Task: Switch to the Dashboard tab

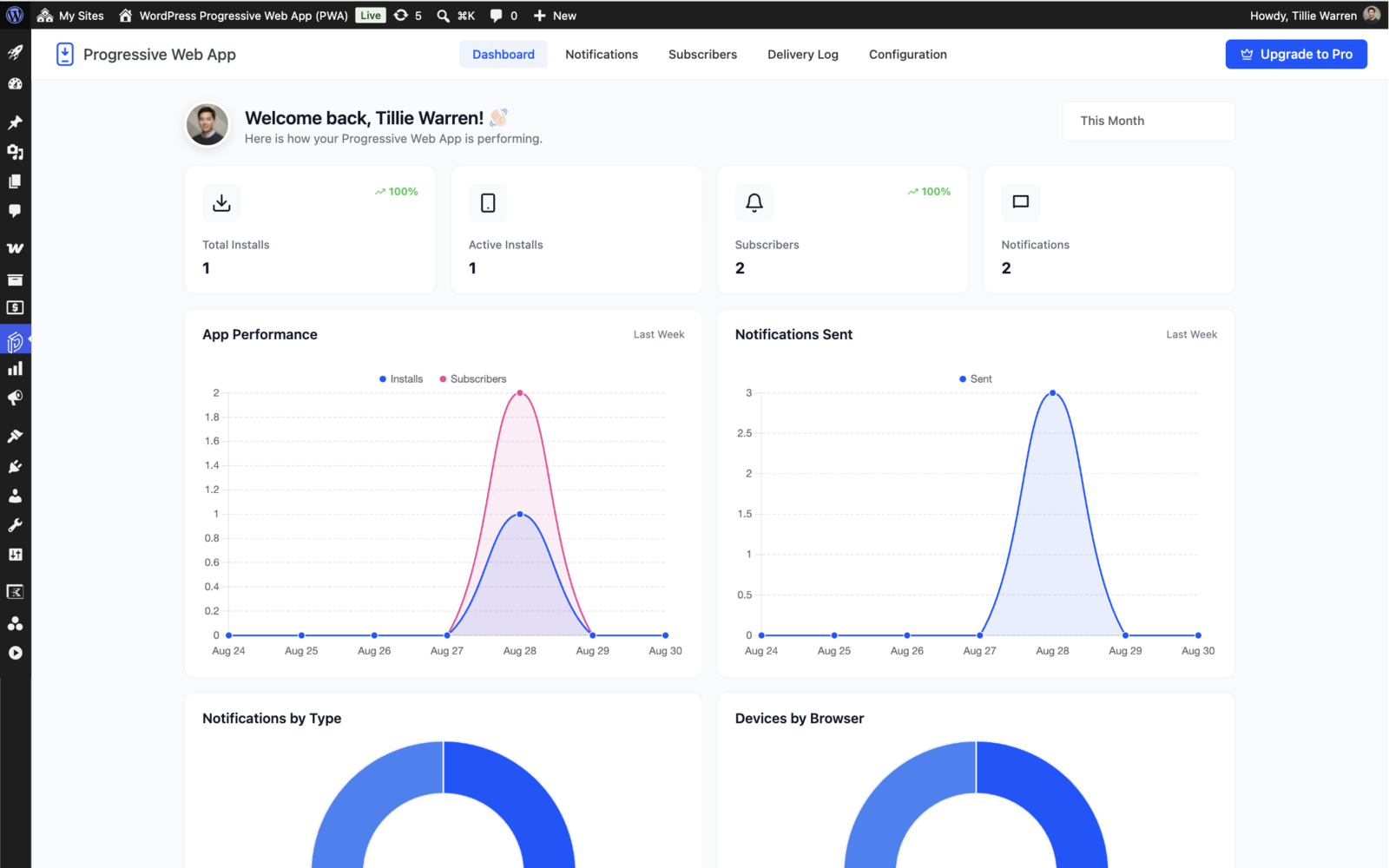Action: pyautogui.click(x=504, y=55)
